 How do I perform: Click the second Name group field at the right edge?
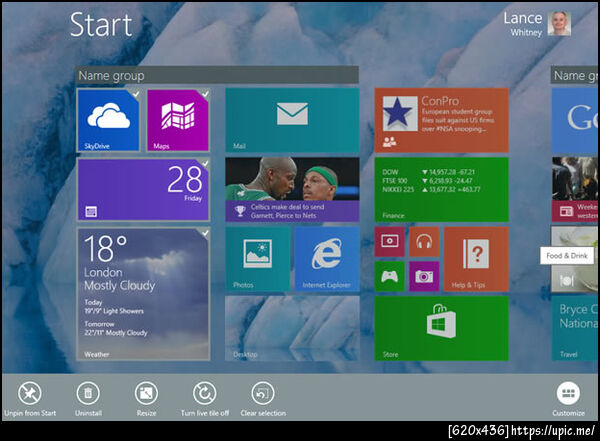(x=575, y=75)
